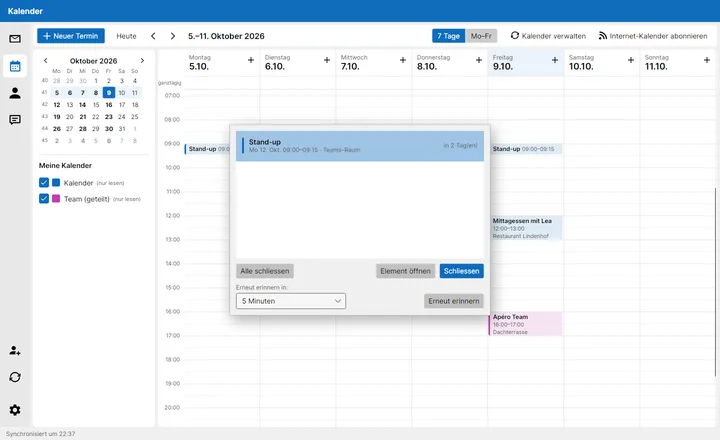The width and height of the screenshot is (720, 440).
Task: Click the Schliessen button
Action: 461,271
